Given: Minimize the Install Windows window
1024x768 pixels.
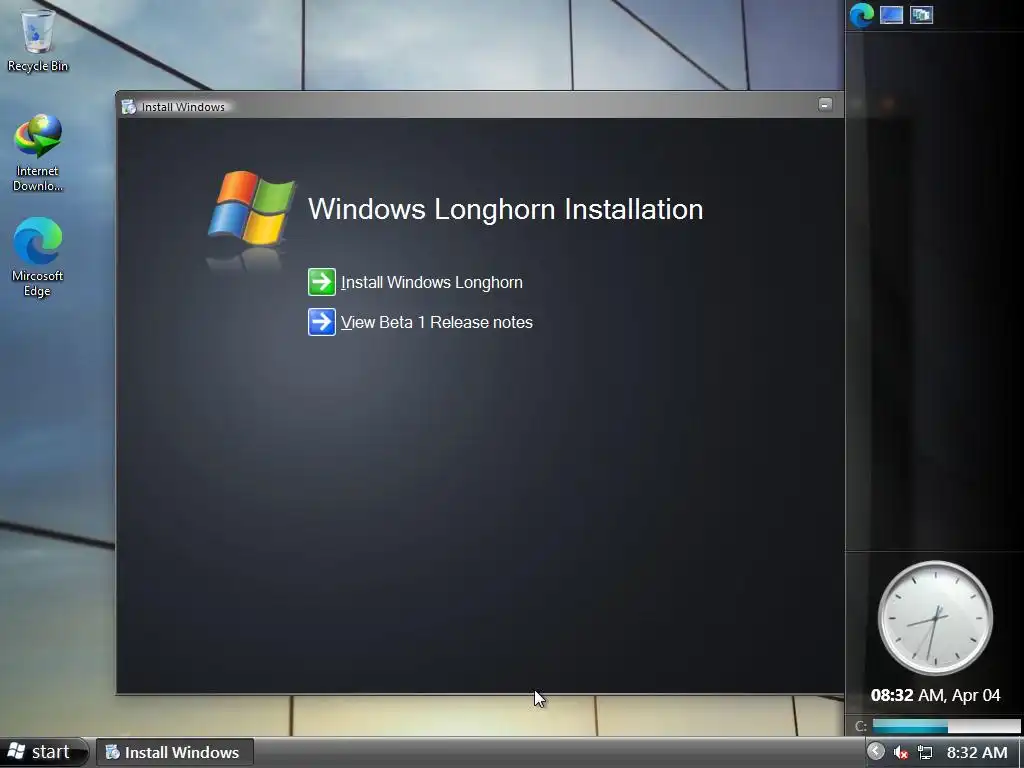Looking at the screenshot, I should coord(825,104).
